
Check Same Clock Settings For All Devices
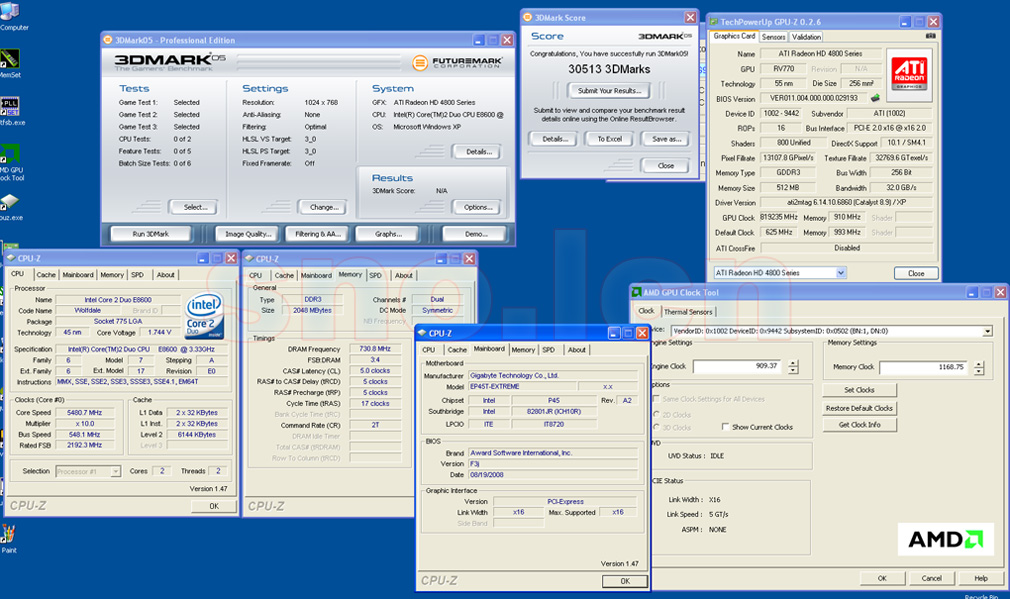(656, 399)
